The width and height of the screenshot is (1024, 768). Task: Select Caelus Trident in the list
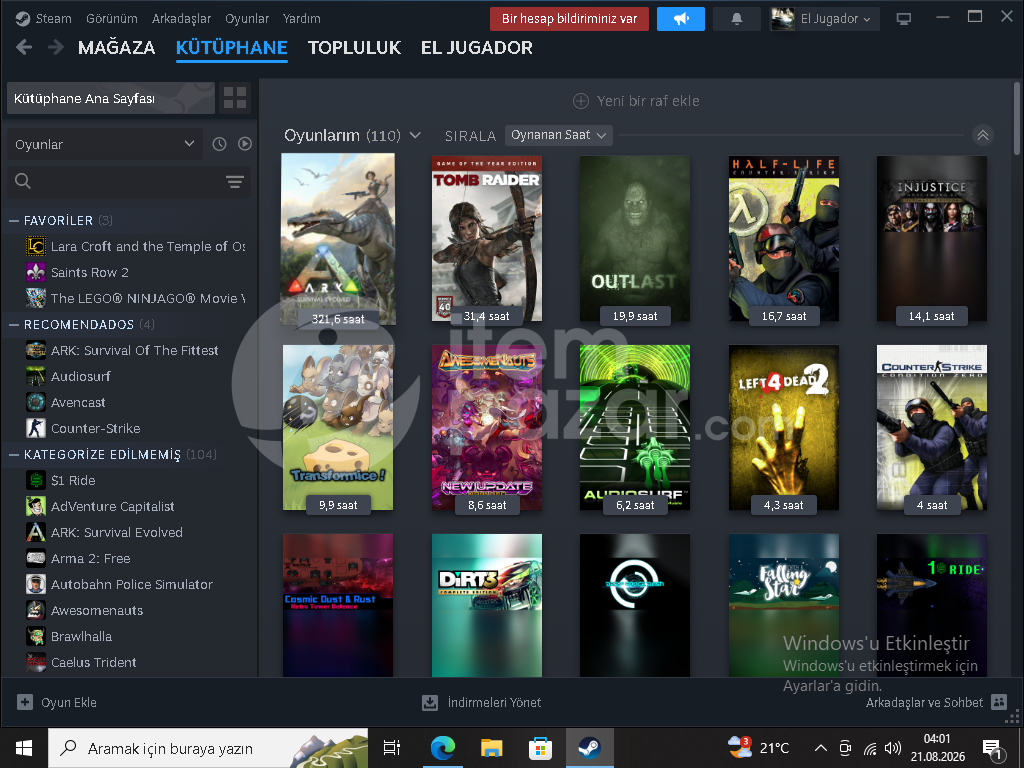93,662
